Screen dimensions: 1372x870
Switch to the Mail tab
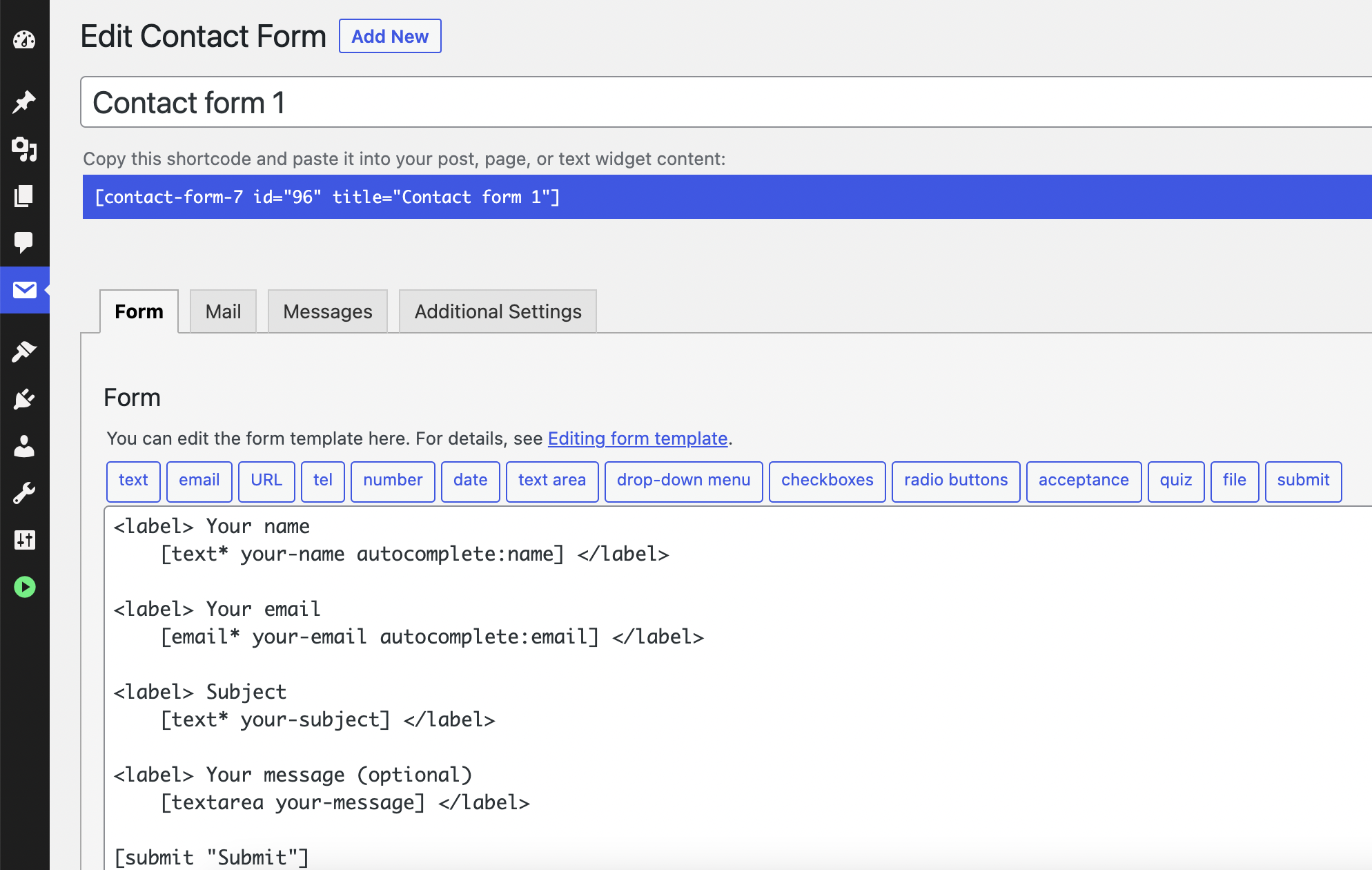(223, 311)
